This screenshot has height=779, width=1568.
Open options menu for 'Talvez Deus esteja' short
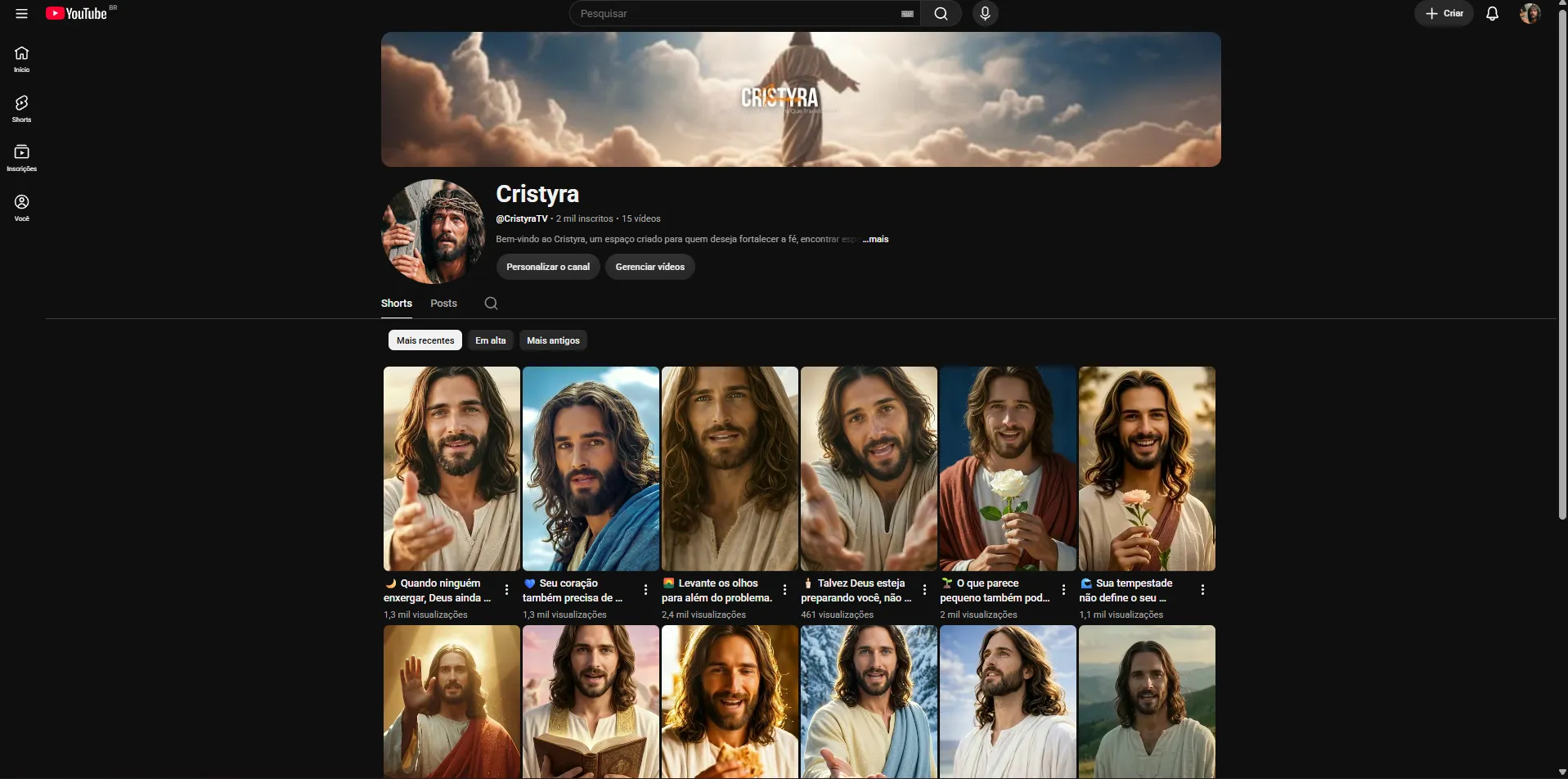pos(924,590)
